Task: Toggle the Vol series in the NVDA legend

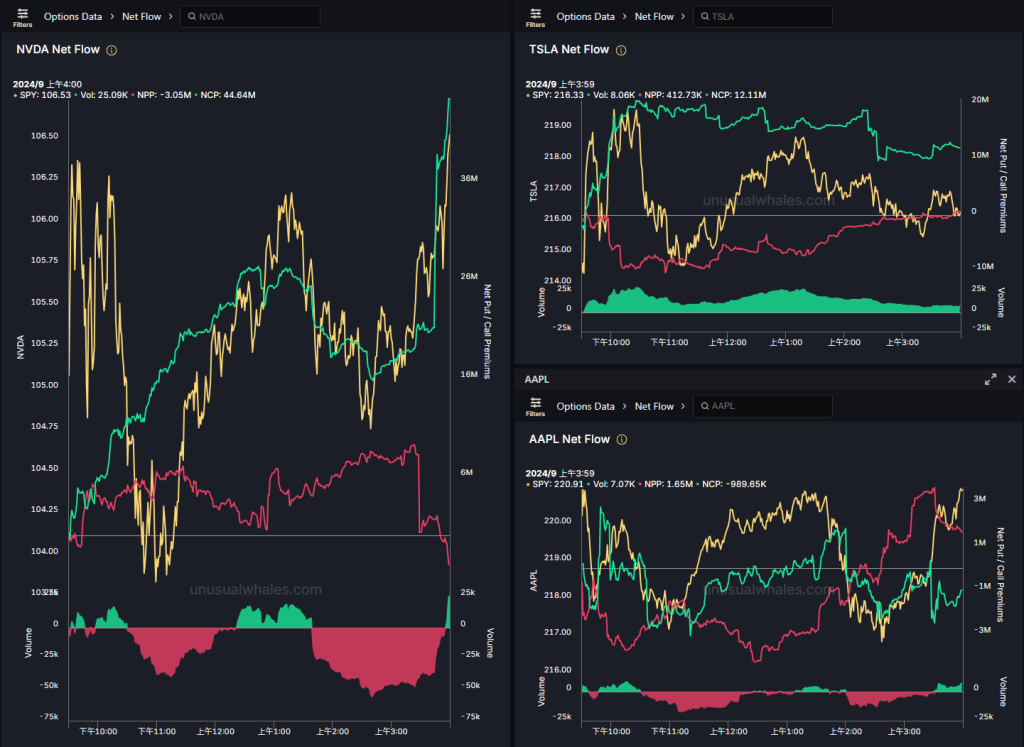Action: (103, 95)
